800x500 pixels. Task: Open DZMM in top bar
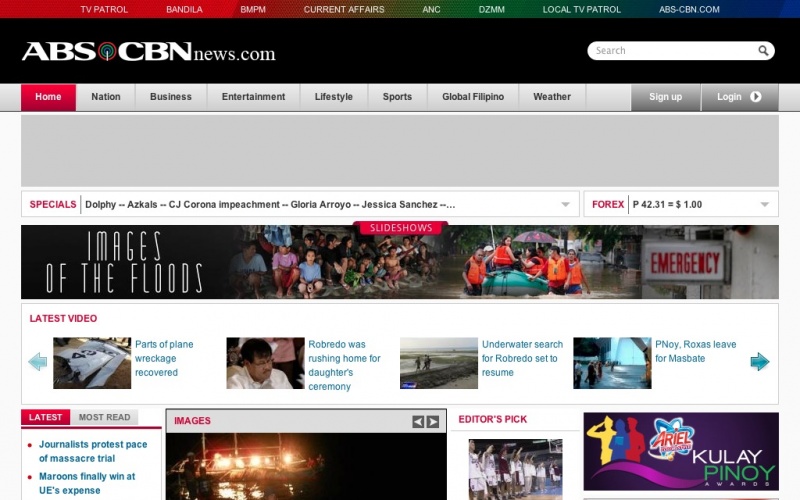(x=492, y=9)
